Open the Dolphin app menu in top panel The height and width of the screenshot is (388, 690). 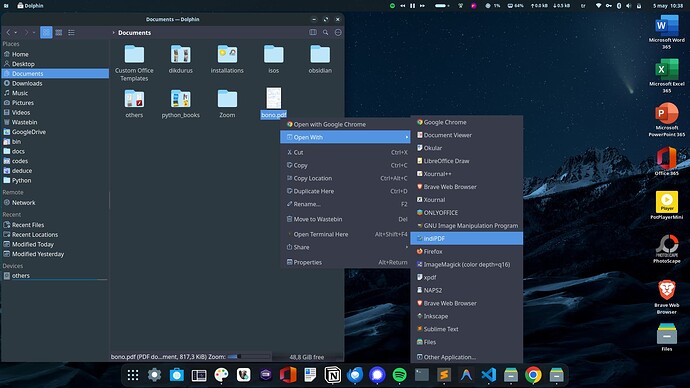[30, 6]
